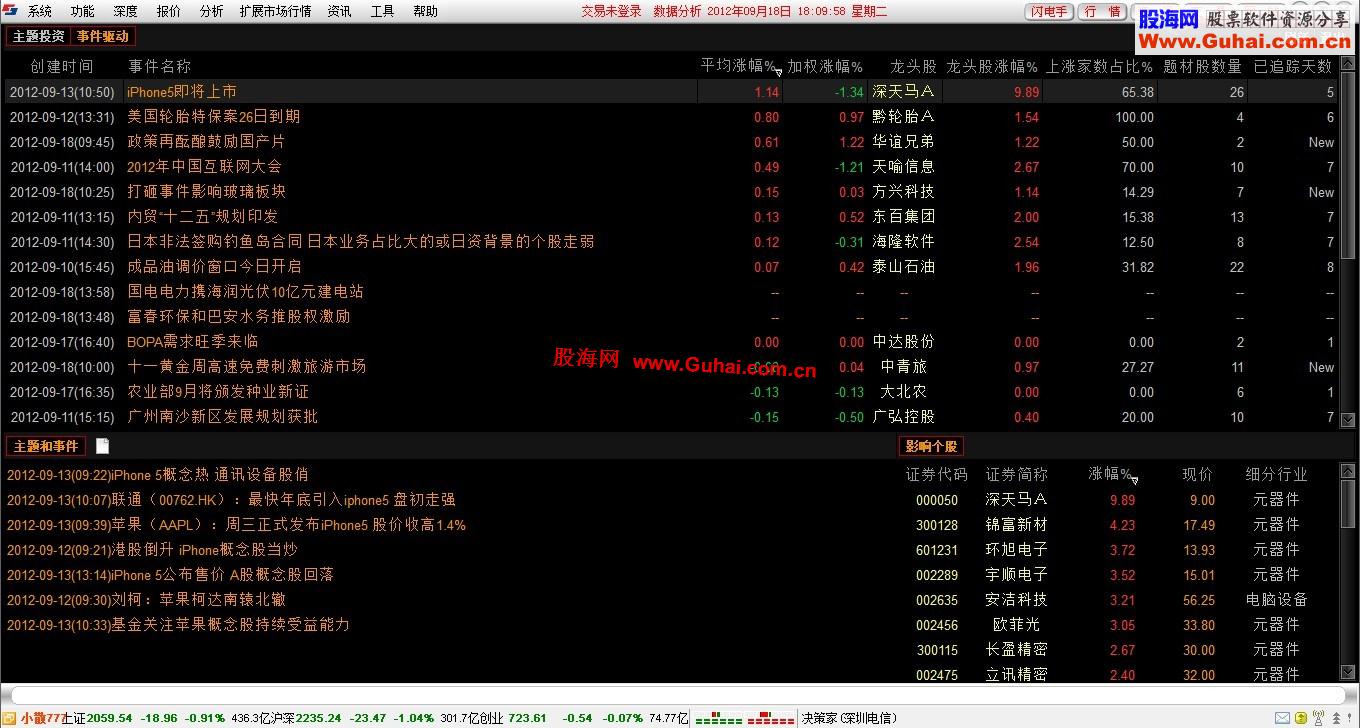Sort by 题材股数量 column header

tap(1202, 66)
